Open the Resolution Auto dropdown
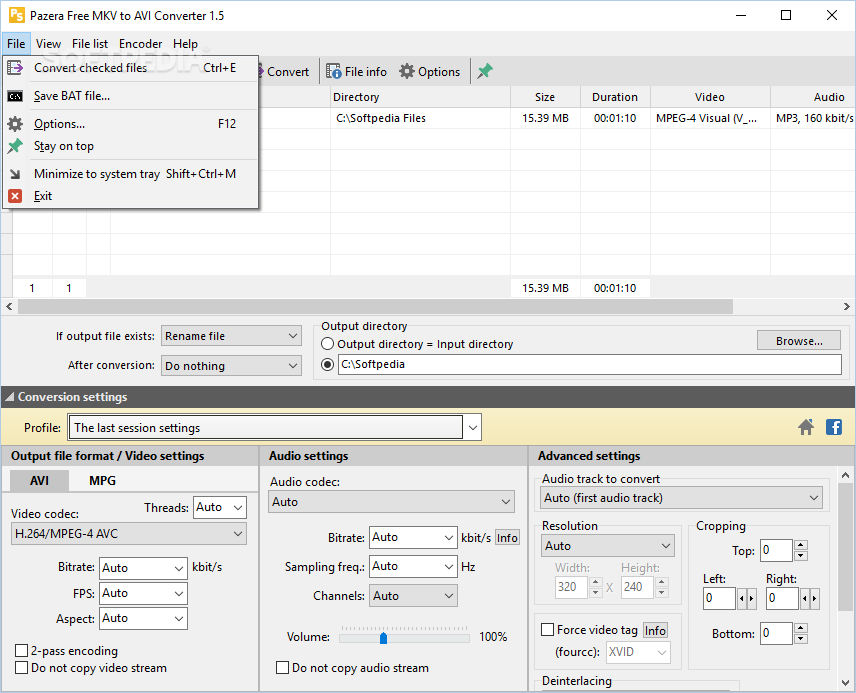Viewport: 856px width, 693px height. coord(608,546)
